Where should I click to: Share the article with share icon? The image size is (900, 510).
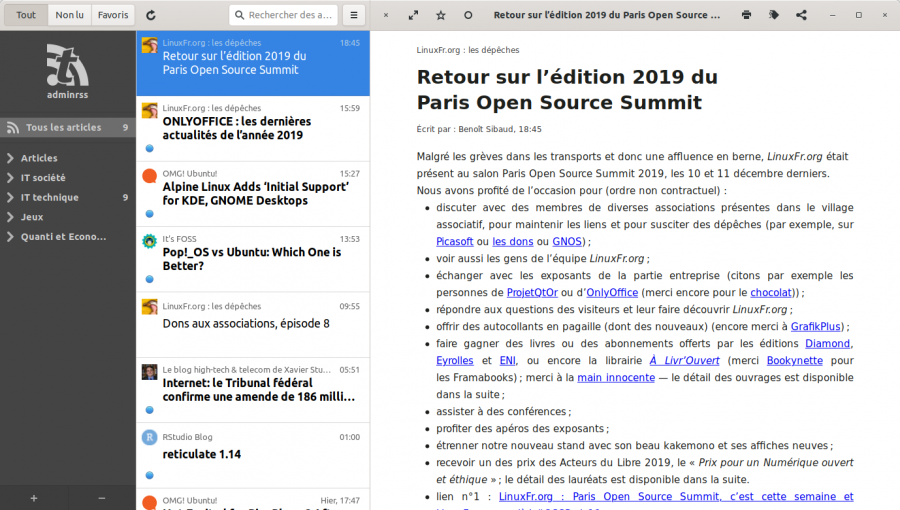(x=801, y=15)
